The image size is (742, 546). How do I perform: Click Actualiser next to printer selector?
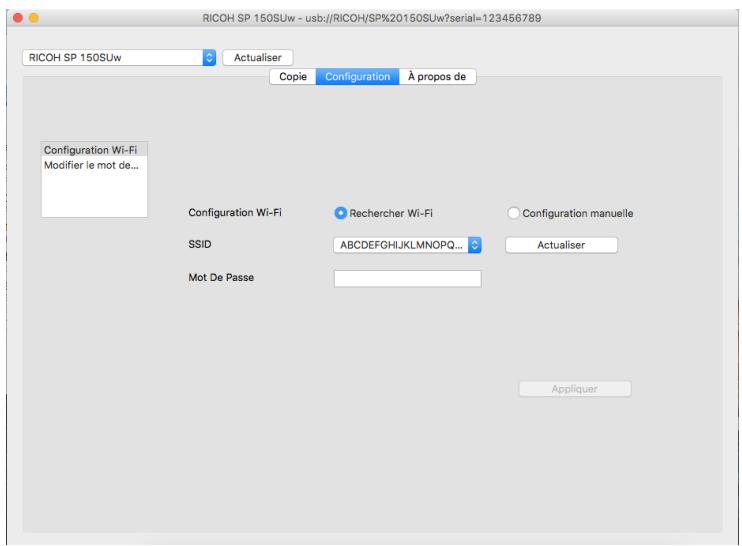pyautogui.click(x=258, y=58)
